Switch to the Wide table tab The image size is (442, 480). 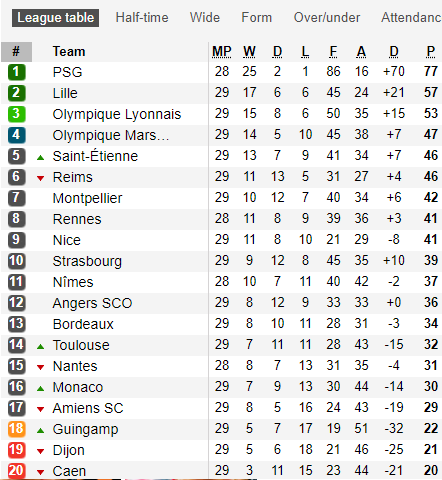click(205, 18)
